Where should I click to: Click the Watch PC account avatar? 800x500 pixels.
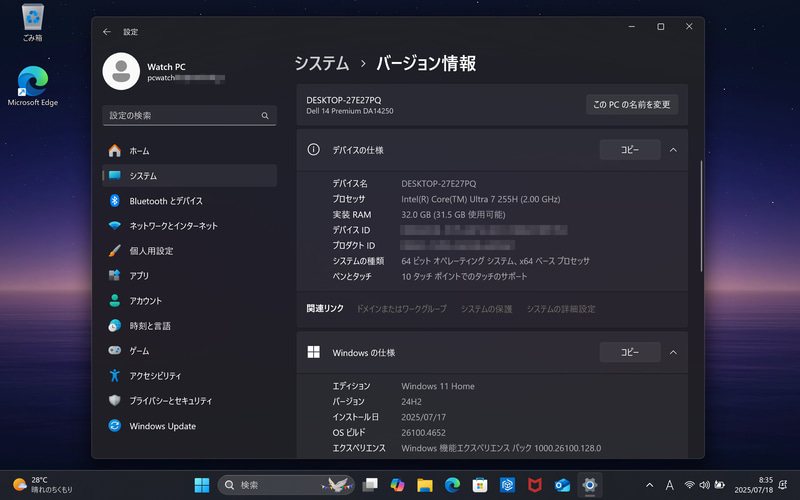tap(121, 71)
